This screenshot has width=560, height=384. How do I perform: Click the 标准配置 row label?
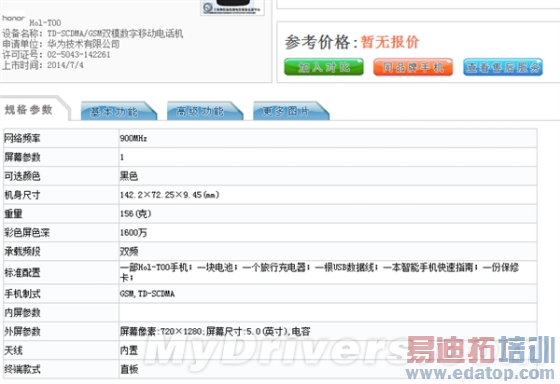(22, 273)
